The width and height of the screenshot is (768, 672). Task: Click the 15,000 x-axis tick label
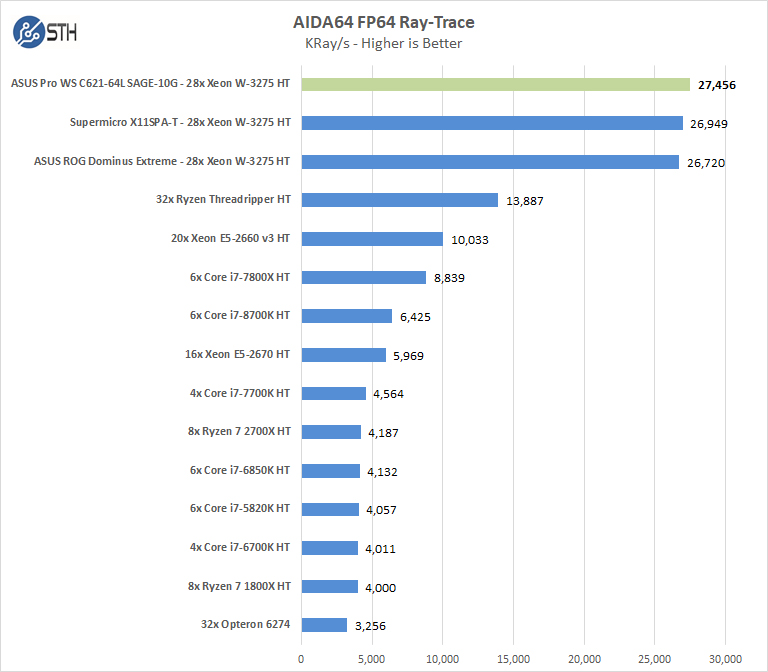pyautogui.click(x=513, y=659)
